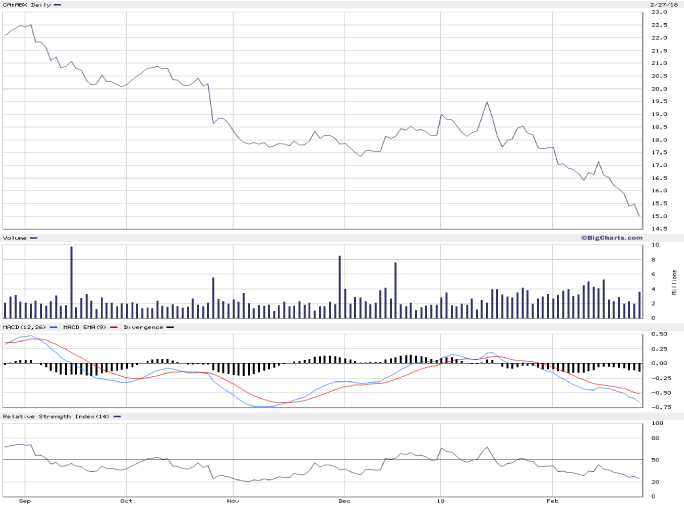Click the tallest volume bar in September
Image resolution: width=684 pixels, height=506 pixels.
[x=71, y=282]
